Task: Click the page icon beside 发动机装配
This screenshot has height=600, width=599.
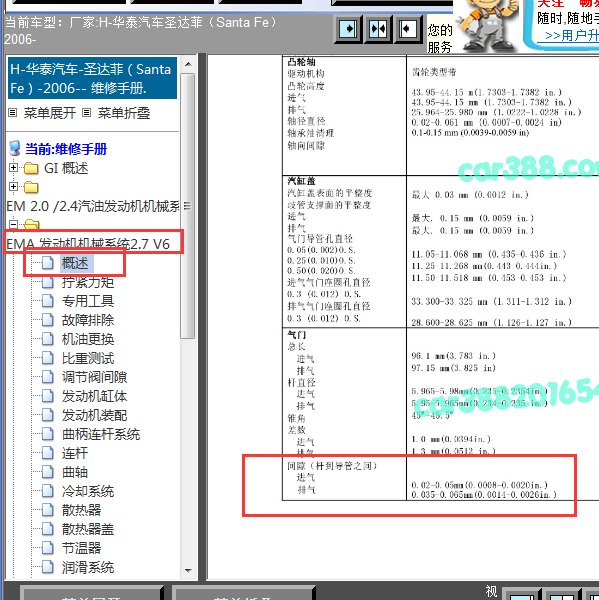Action: click(47, 415)
